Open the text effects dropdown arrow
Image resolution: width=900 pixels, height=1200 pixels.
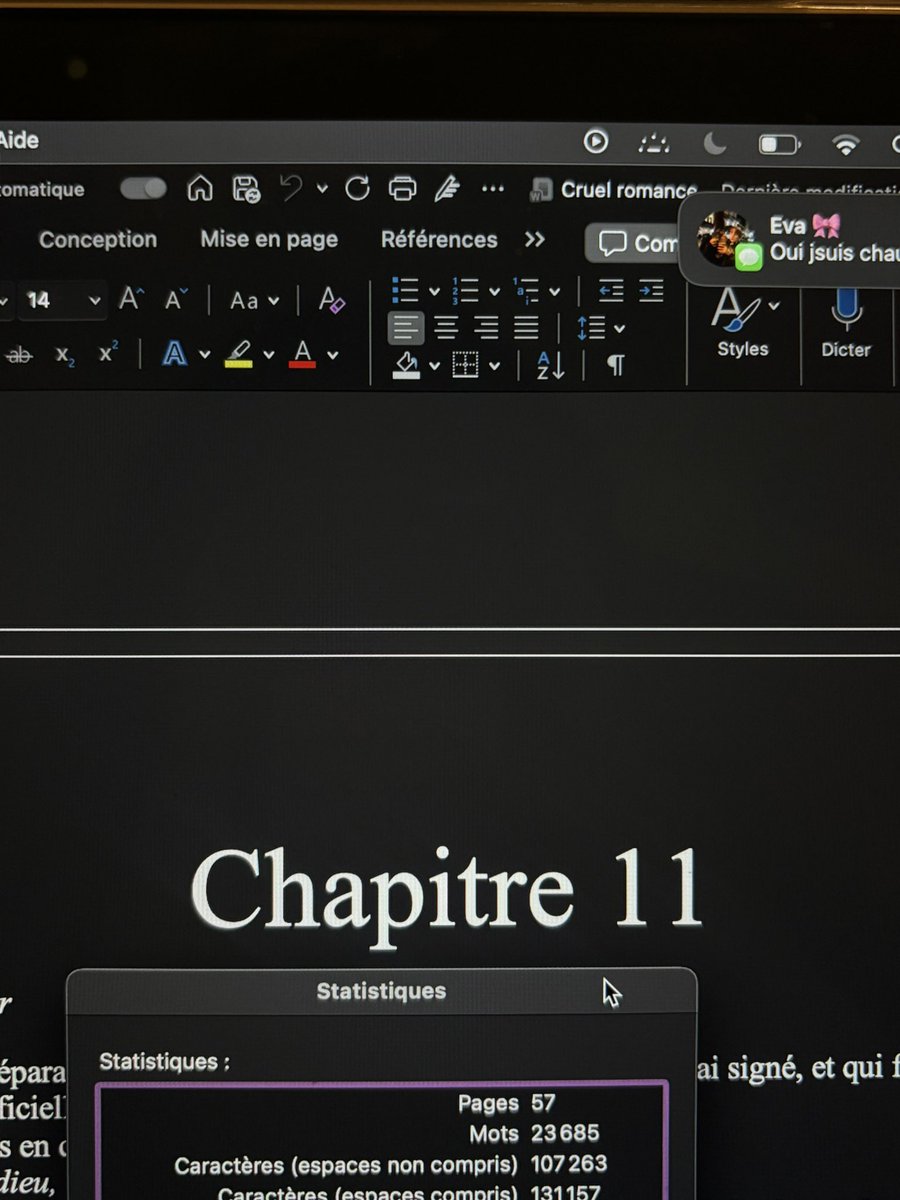click(205, 354)
